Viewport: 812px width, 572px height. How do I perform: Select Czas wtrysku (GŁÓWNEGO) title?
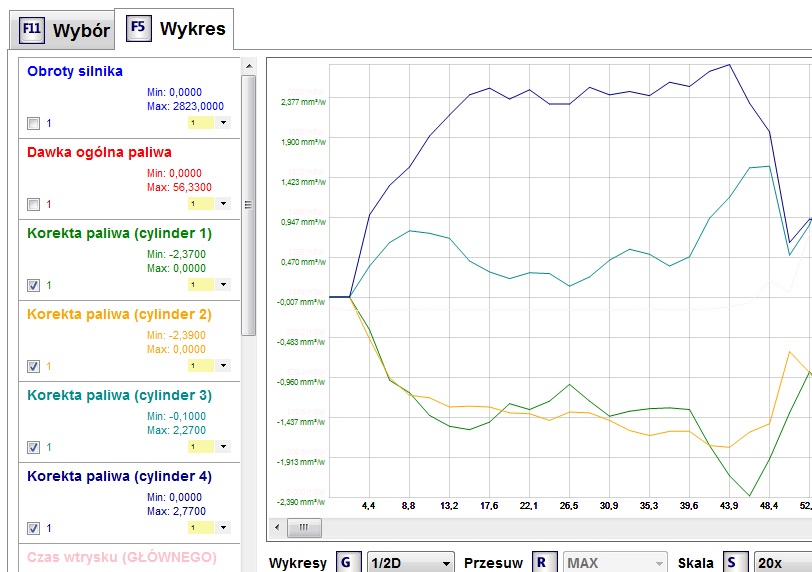[122, 558]
